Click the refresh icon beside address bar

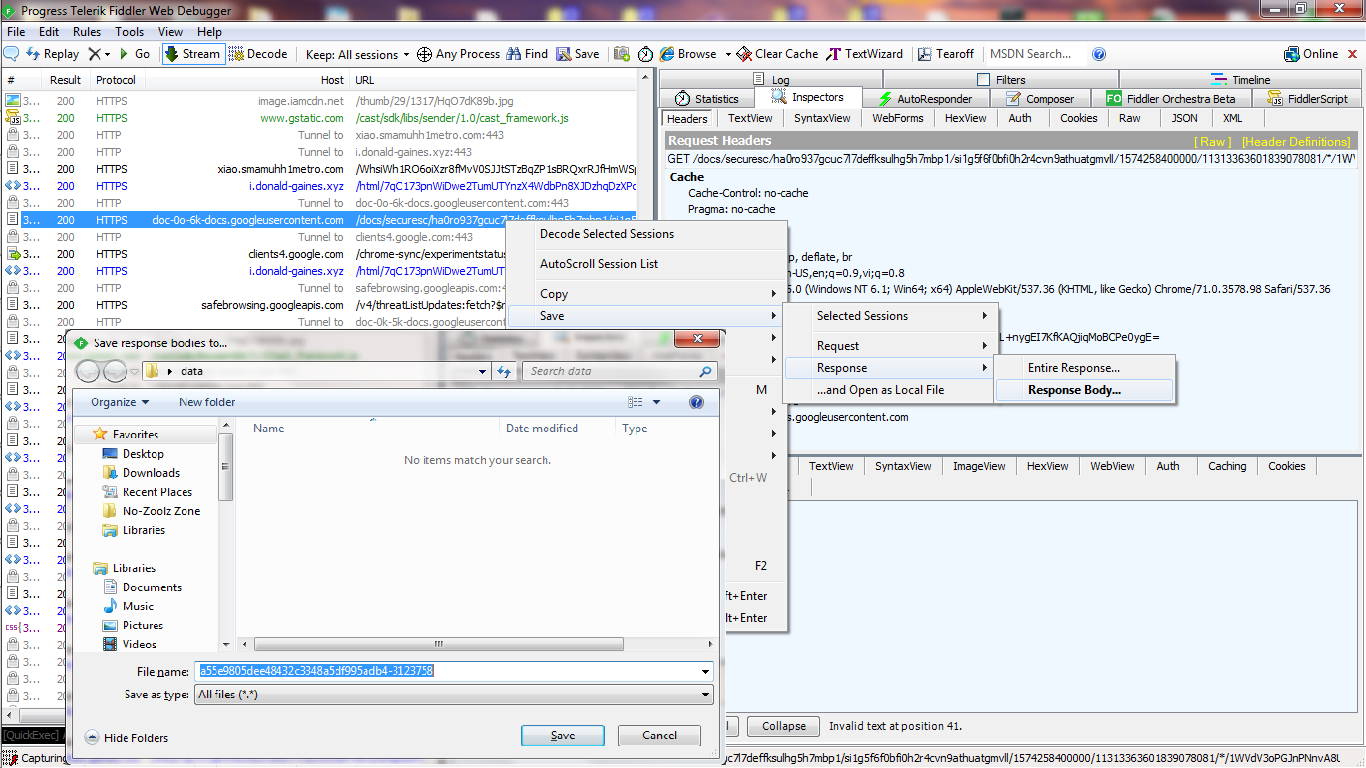point(505,371)
